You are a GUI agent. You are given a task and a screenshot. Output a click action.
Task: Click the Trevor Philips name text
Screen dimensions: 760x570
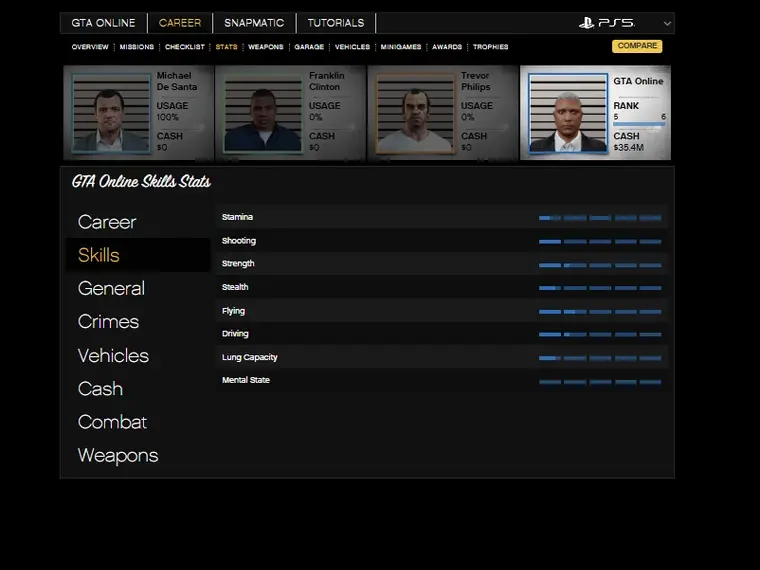(x=476, y=81)
